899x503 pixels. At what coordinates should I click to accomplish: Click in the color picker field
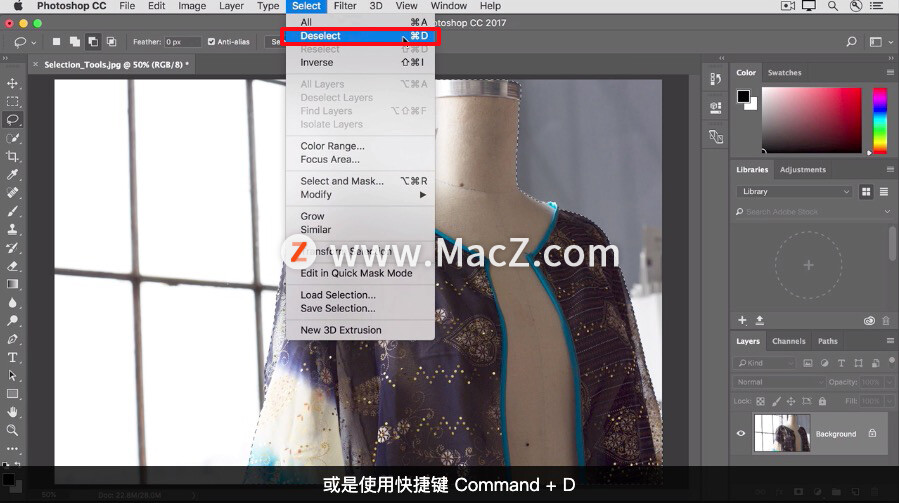pos(811,120)
